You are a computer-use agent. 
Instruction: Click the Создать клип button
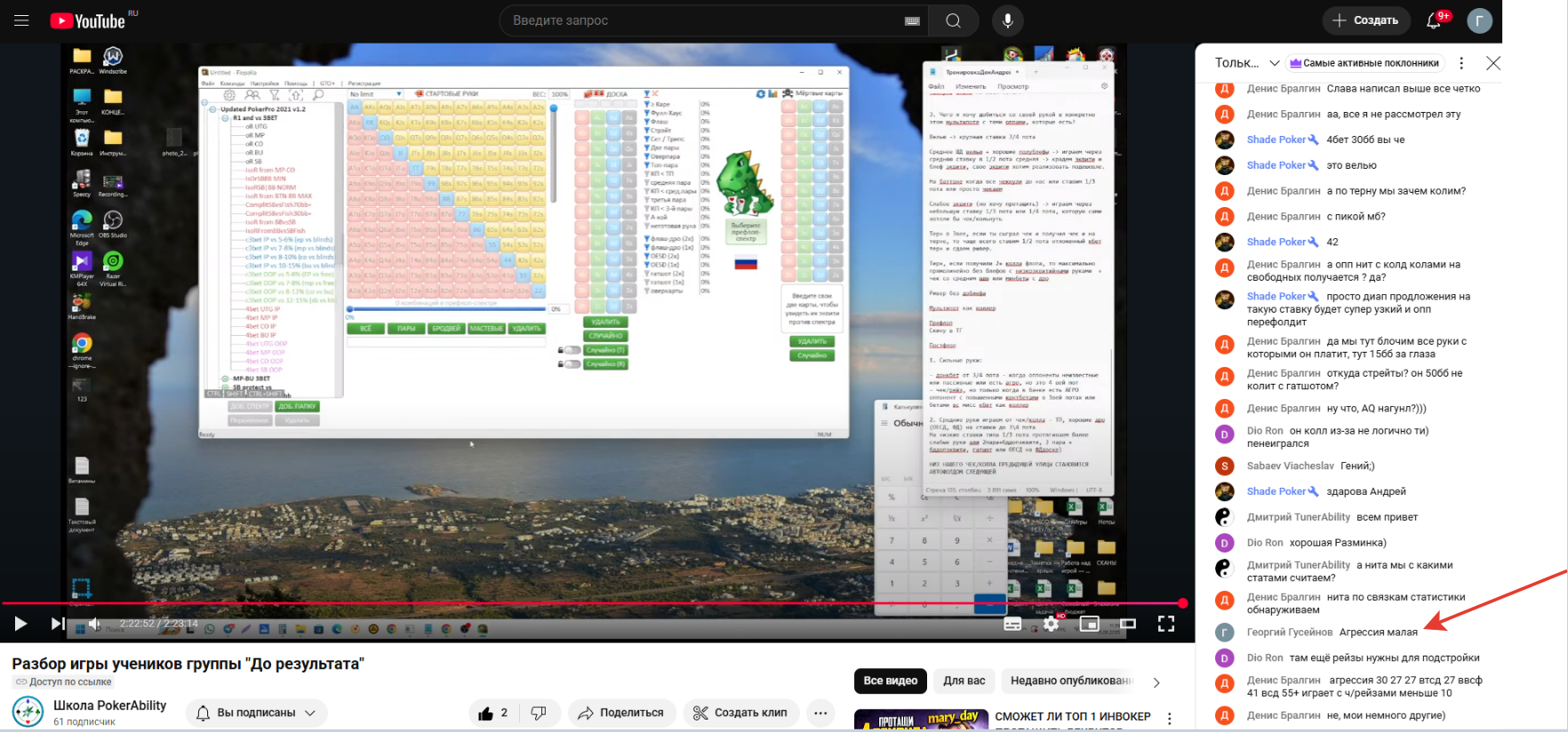pos(740,712)
